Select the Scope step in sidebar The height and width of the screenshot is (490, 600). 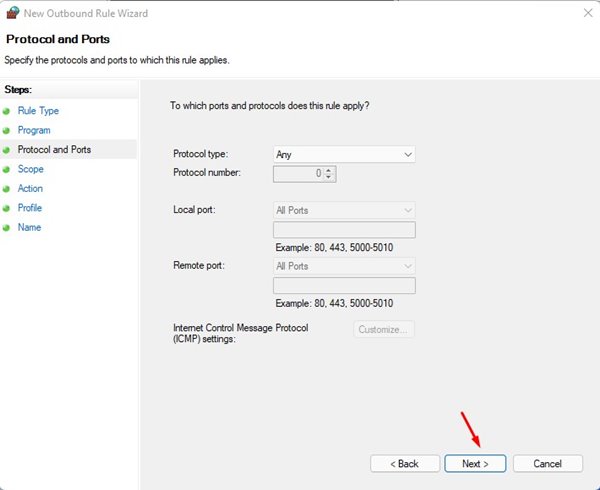click(31, 169)
